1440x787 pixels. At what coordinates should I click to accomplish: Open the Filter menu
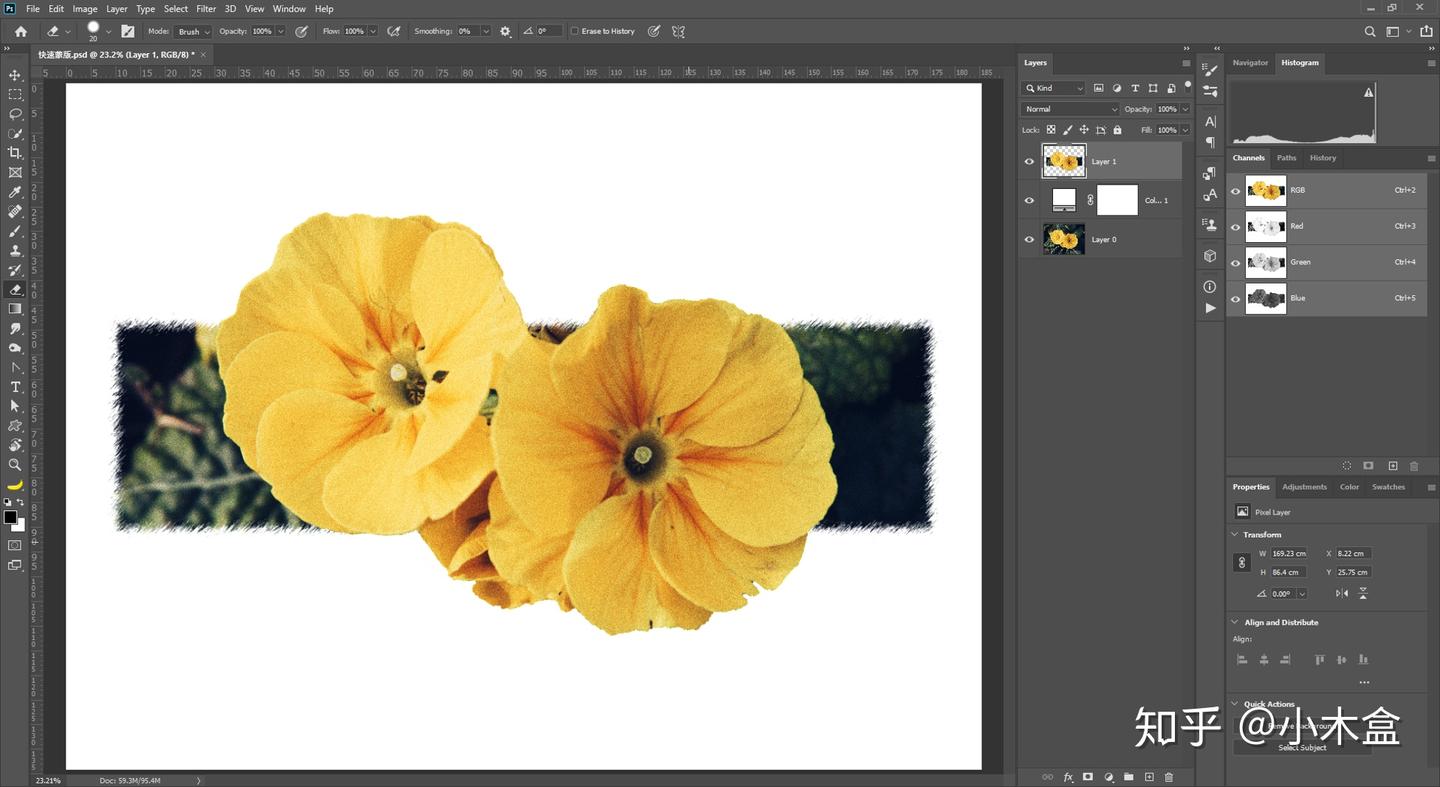click(x=206, y=9)
